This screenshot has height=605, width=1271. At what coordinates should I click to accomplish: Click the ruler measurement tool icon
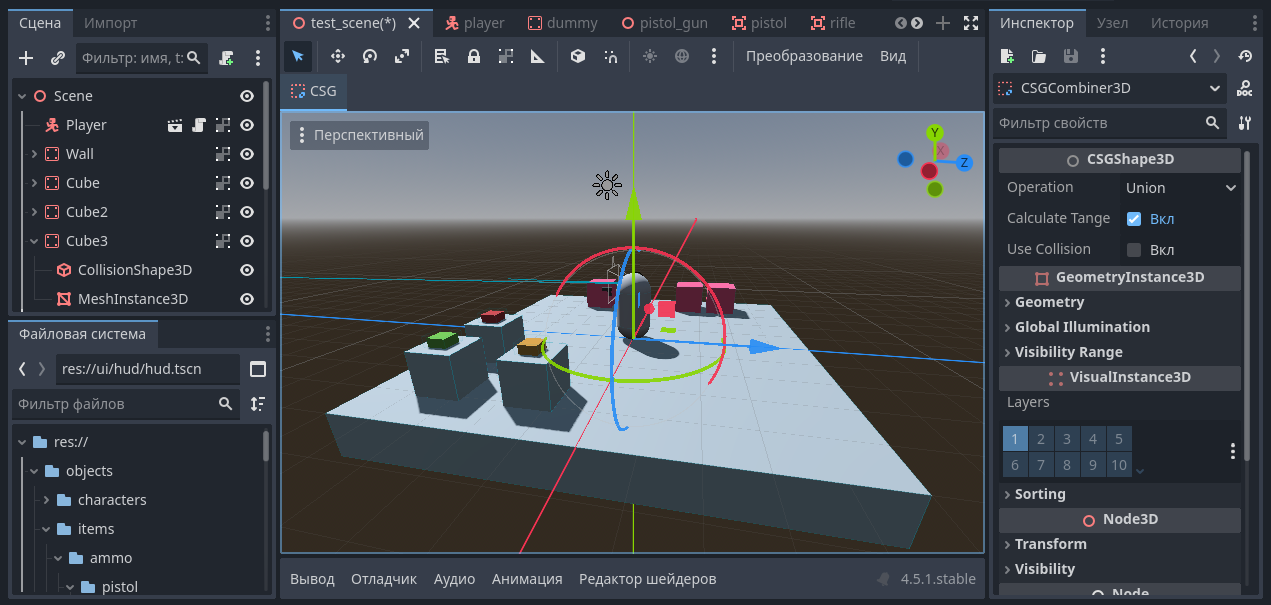coord(538,57)
